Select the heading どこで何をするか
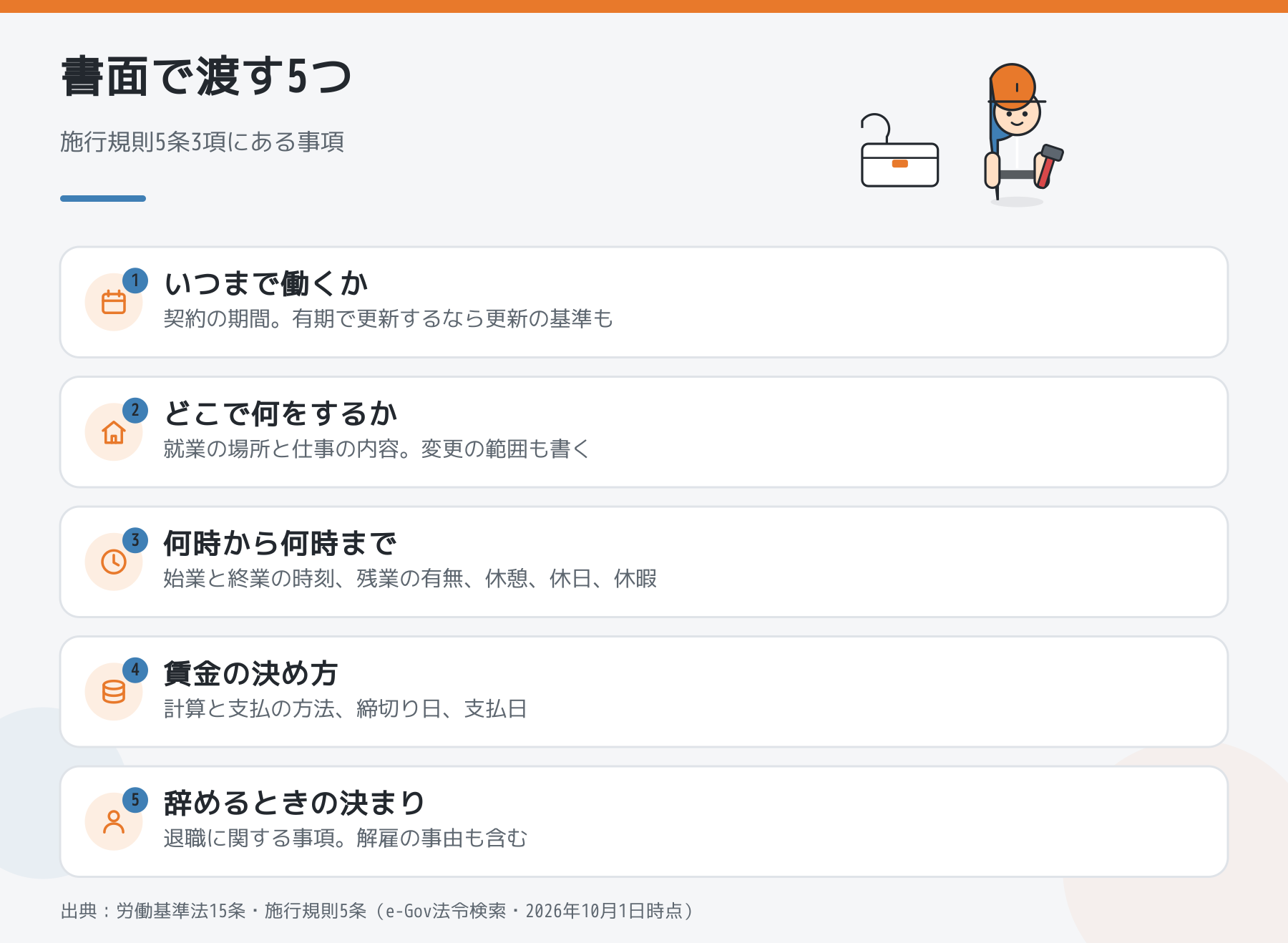Image resolution: width=1288 pixels, height=943 pixels. (x=280, y=414)
